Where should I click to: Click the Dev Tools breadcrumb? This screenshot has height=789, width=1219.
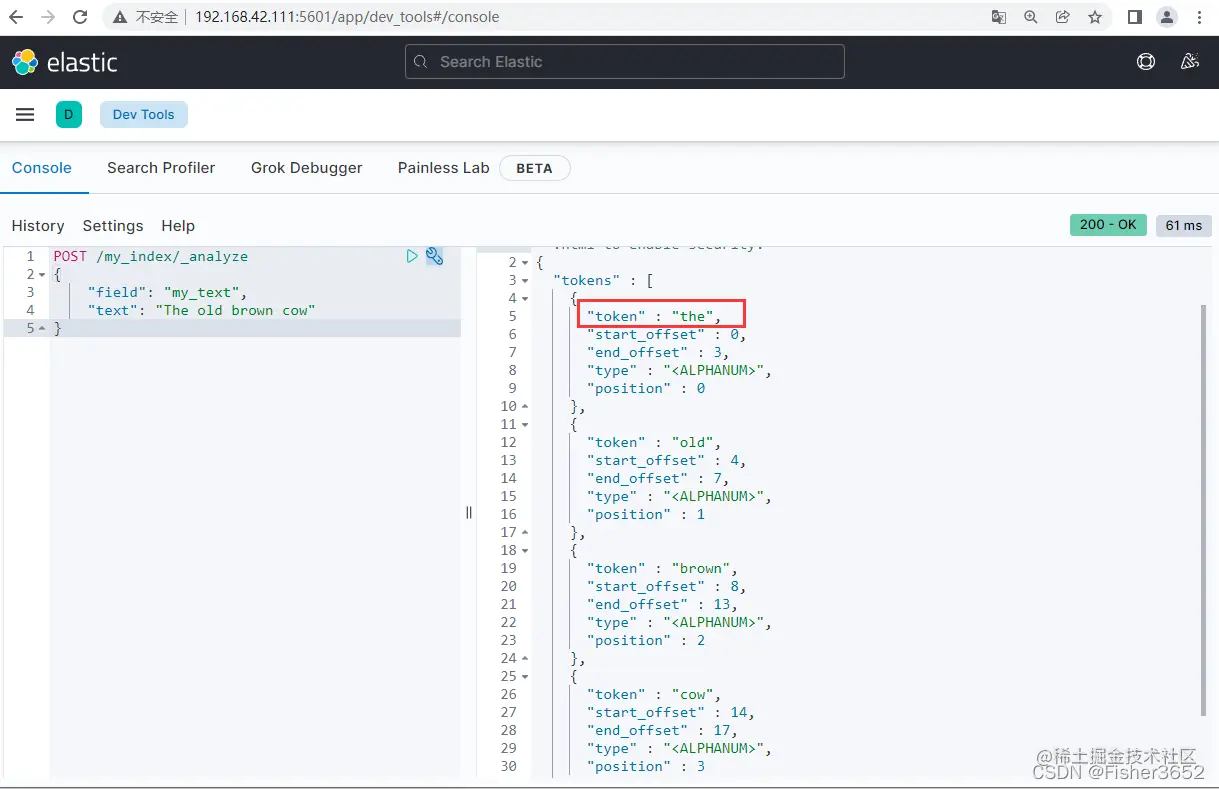(144, 114)
